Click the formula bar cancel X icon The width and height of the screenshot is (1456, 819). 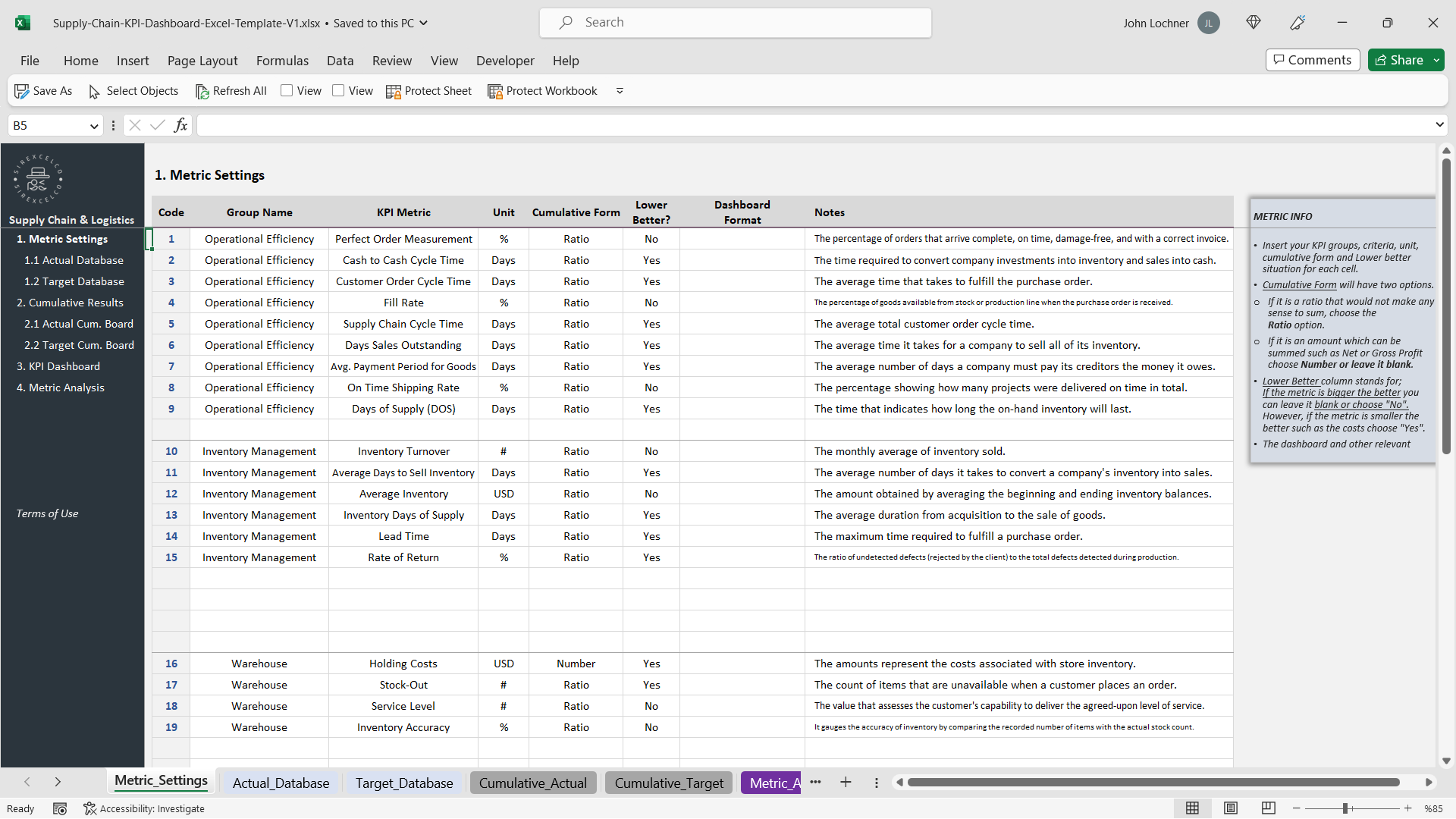135,125
